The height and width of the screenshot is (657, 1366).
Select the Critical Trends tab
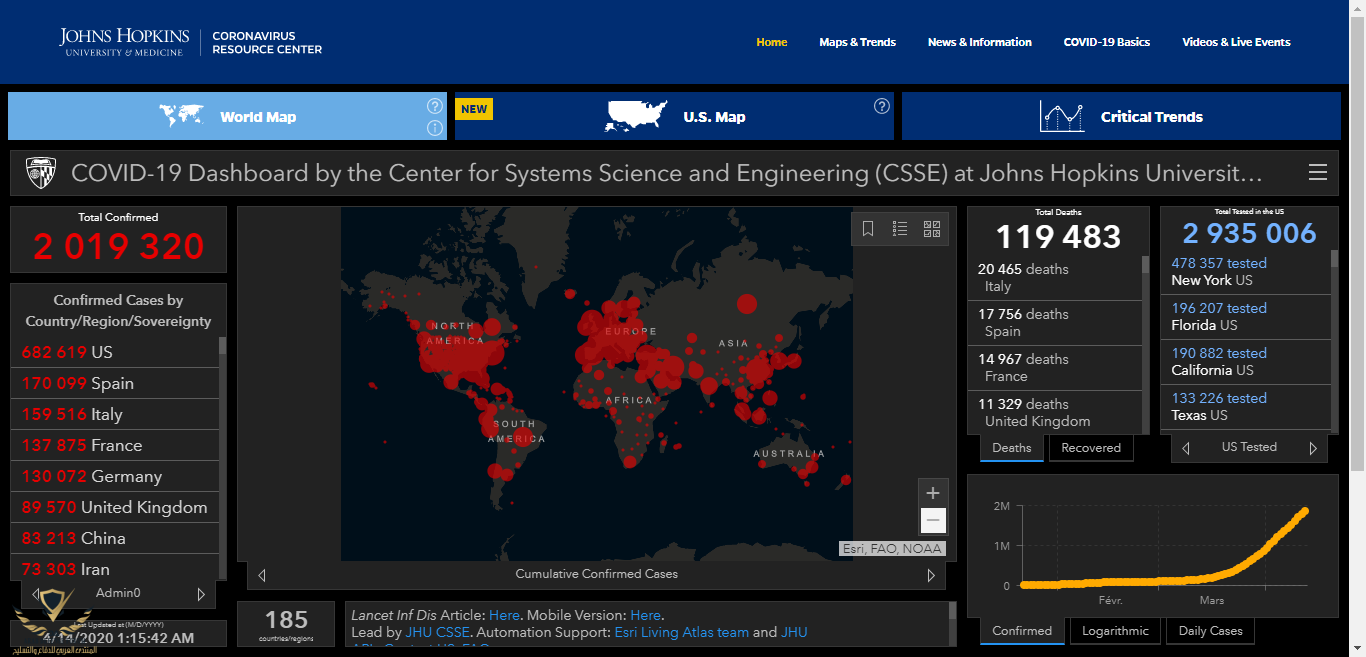coord(1121,117)
